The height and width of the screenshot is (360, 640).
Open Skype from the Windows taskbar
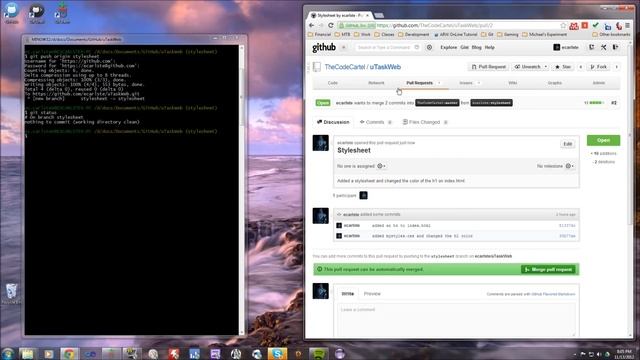pos(277,353)
